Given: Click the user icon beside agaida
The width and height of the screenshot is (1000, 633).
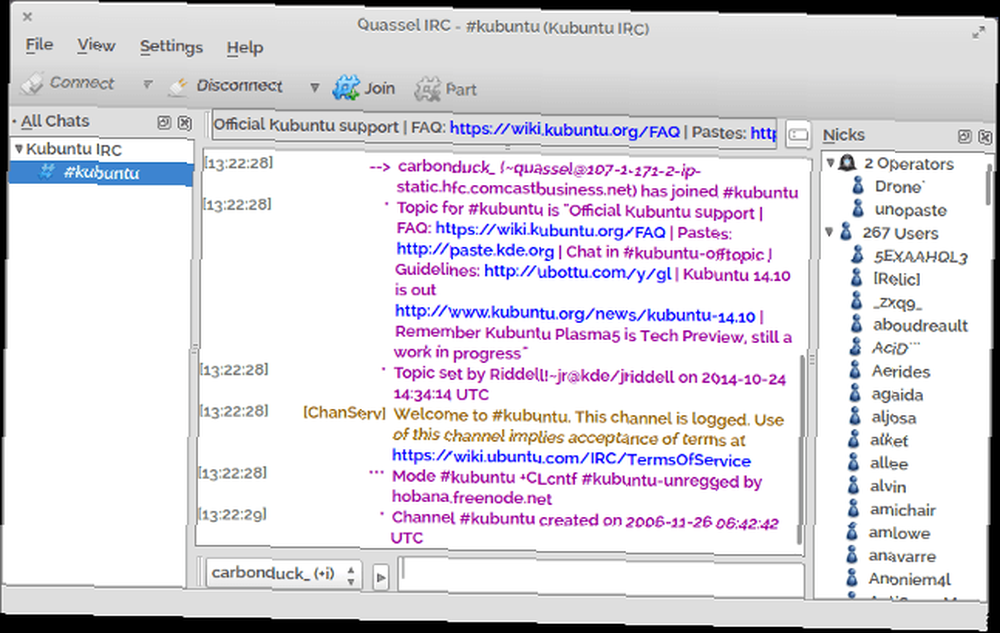Looking at the screenshot, I should 855,393.
